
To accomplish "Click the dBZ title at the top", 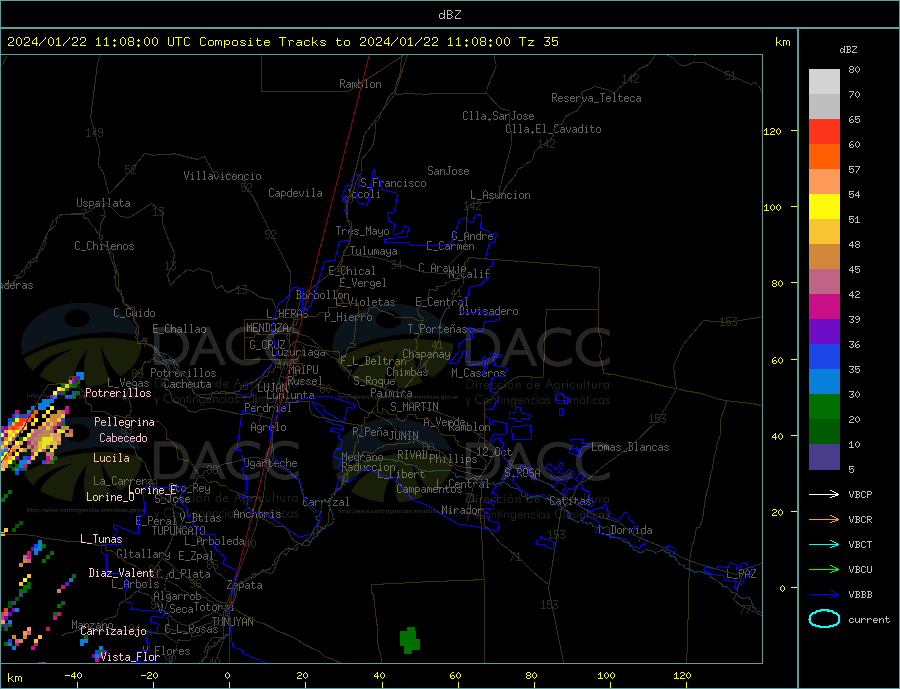I will (449, 15).
